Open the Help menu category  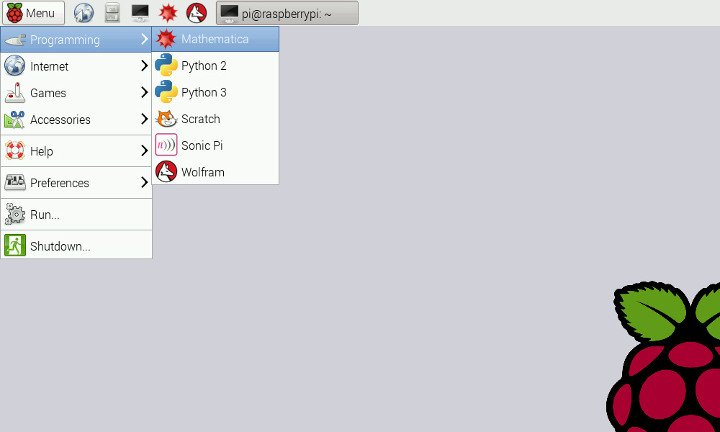[x=76, y=151]
